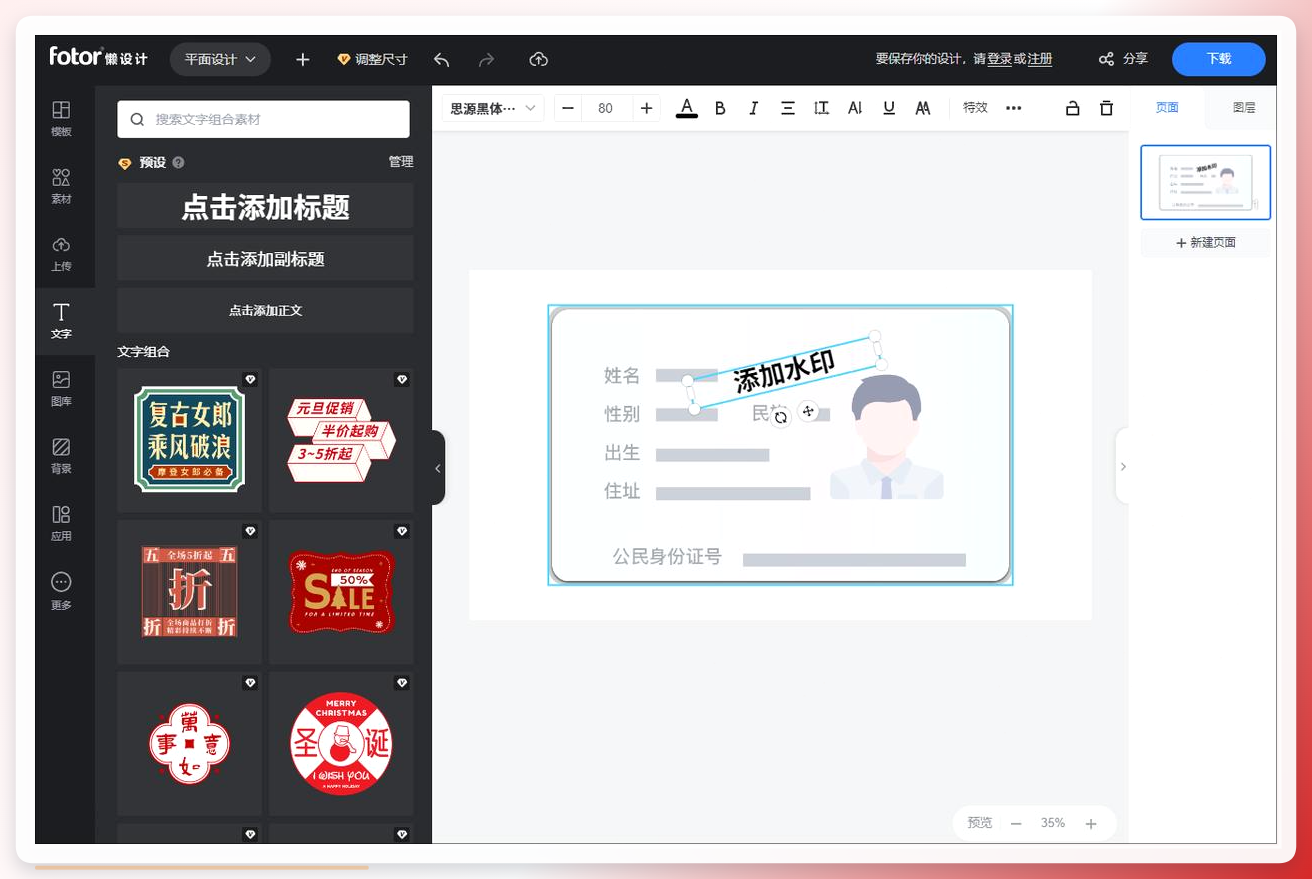Switch to the 页面 pages tab
The width and height of the screenshot is (1312, 879).
click(1167, 108)
